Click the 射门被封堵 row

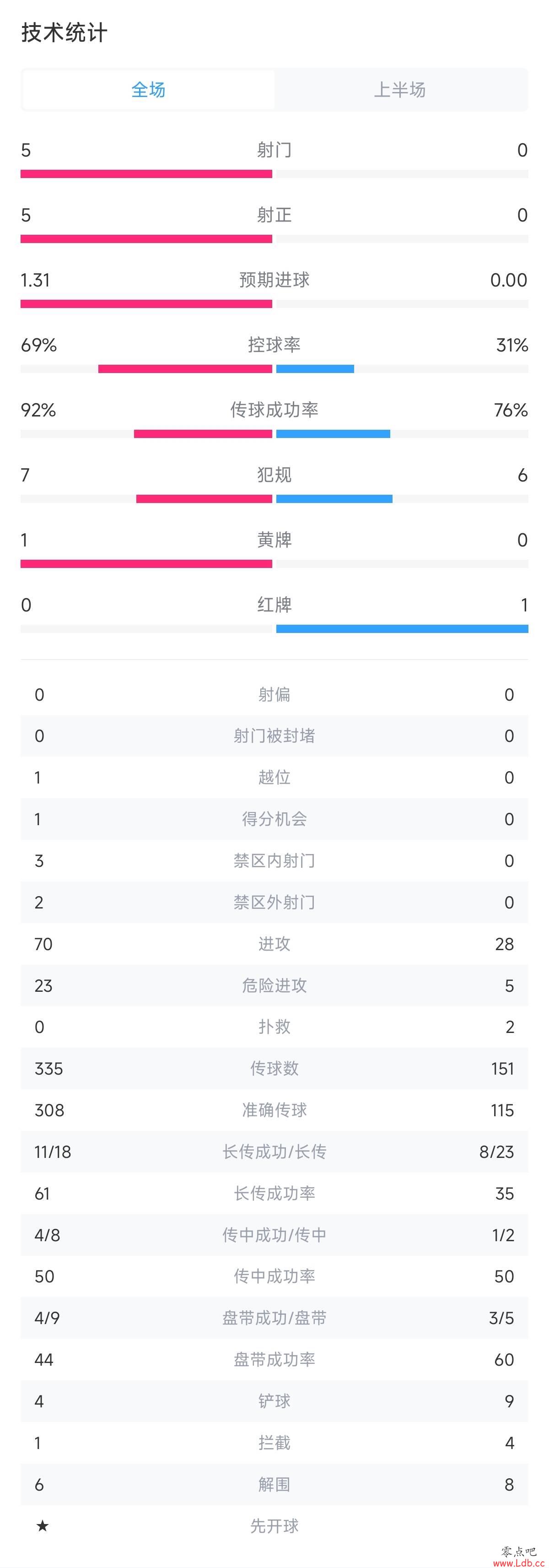[274, 736]
